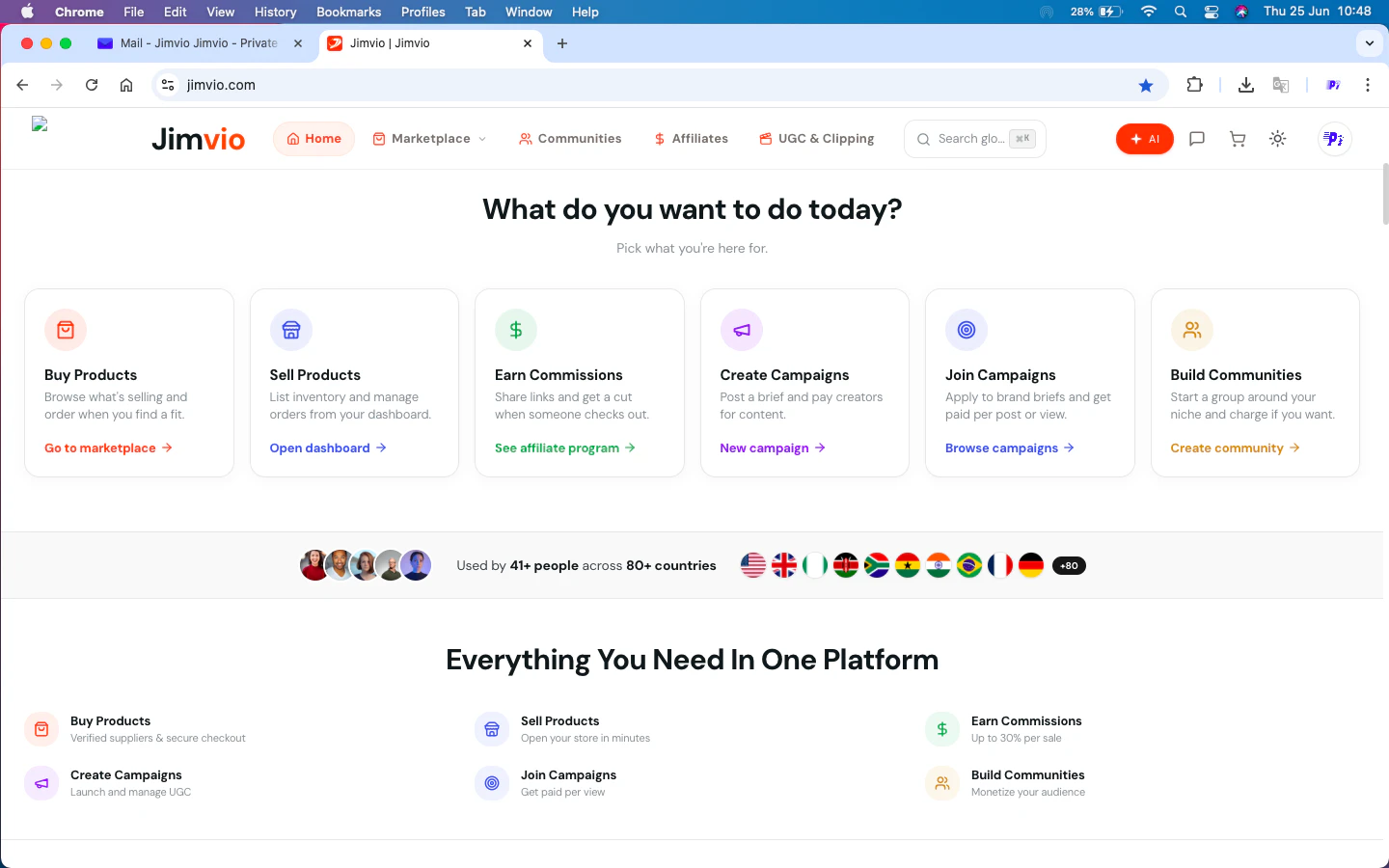Click the Sell Products icon in features list
The height and width of the screenshot is (868, 1389).
[x=492, y=729]
